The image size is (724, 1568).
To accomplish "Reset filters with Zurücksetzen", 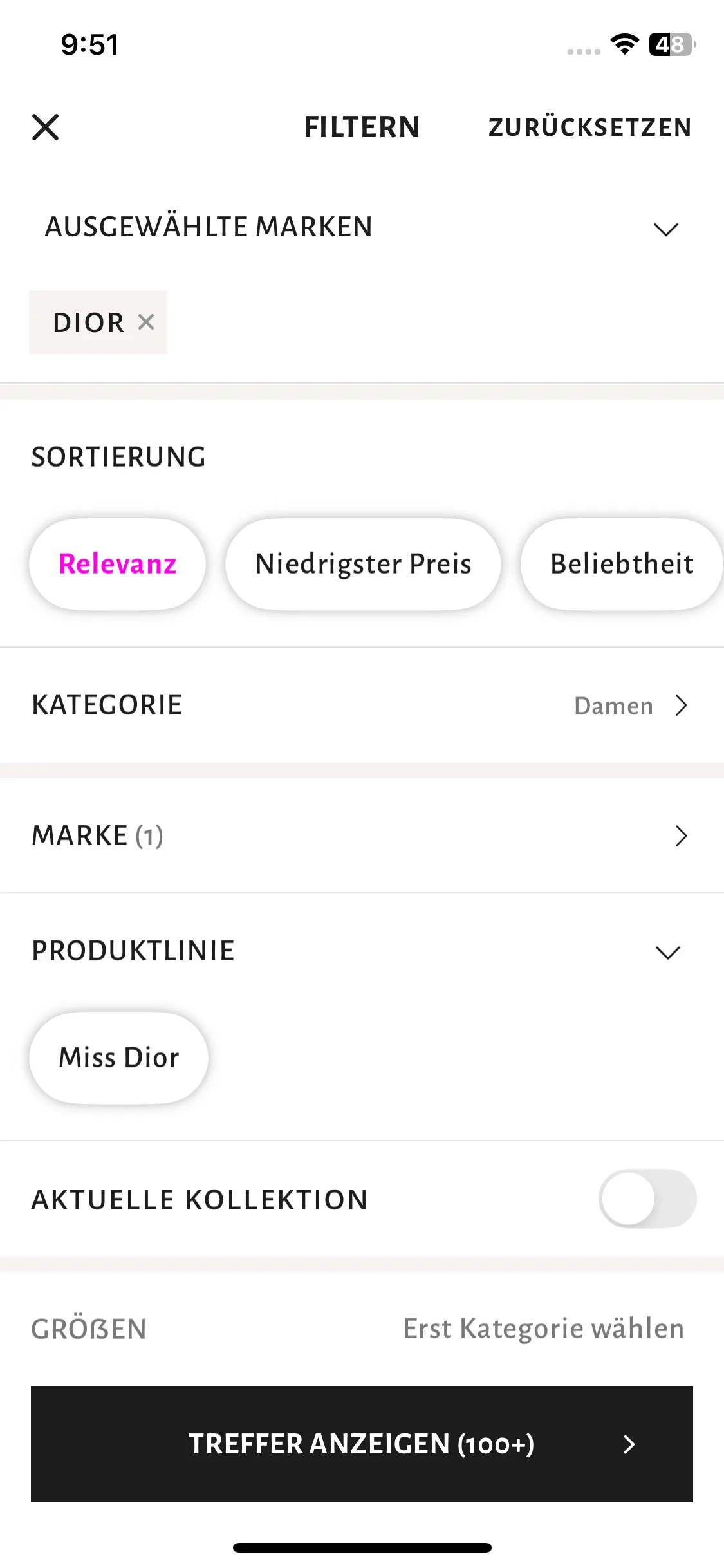I will point(589,127).
